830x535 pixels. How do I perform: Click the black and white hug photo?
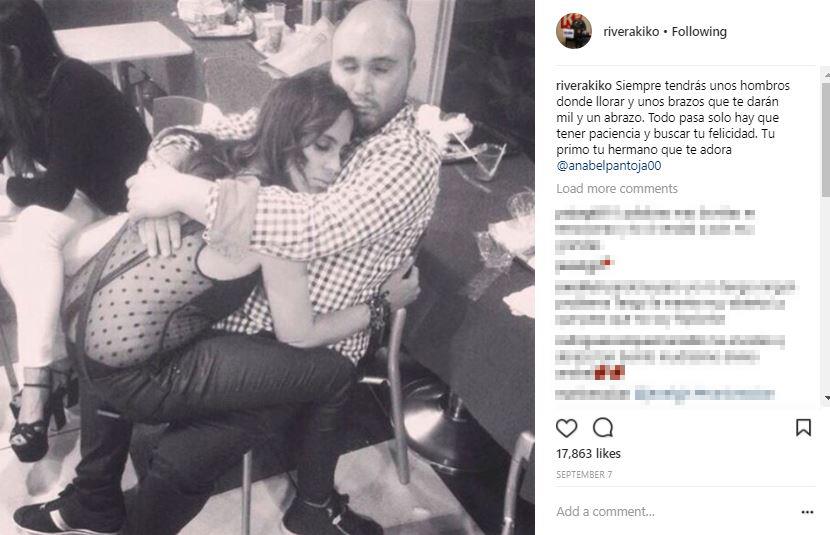[267, 267]
